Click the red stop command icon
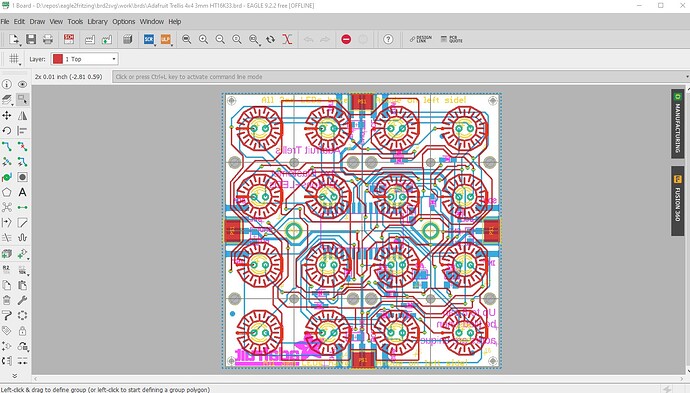 click(346, 39)
